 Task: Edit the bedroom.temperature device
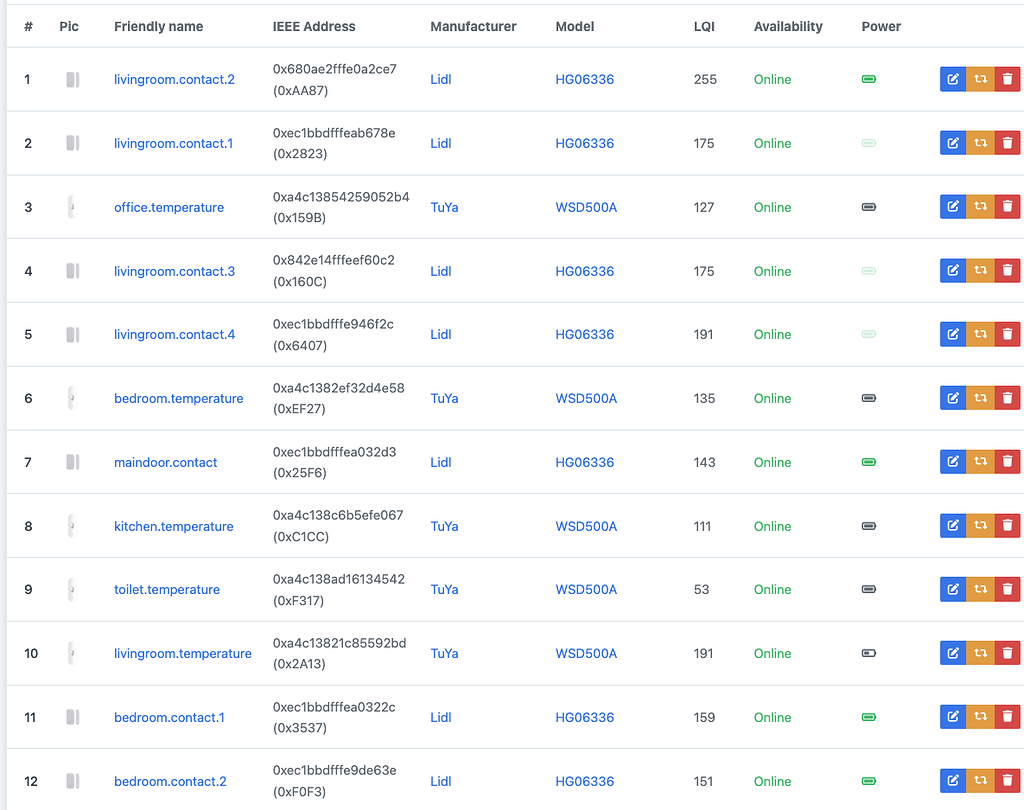point(952,397)
